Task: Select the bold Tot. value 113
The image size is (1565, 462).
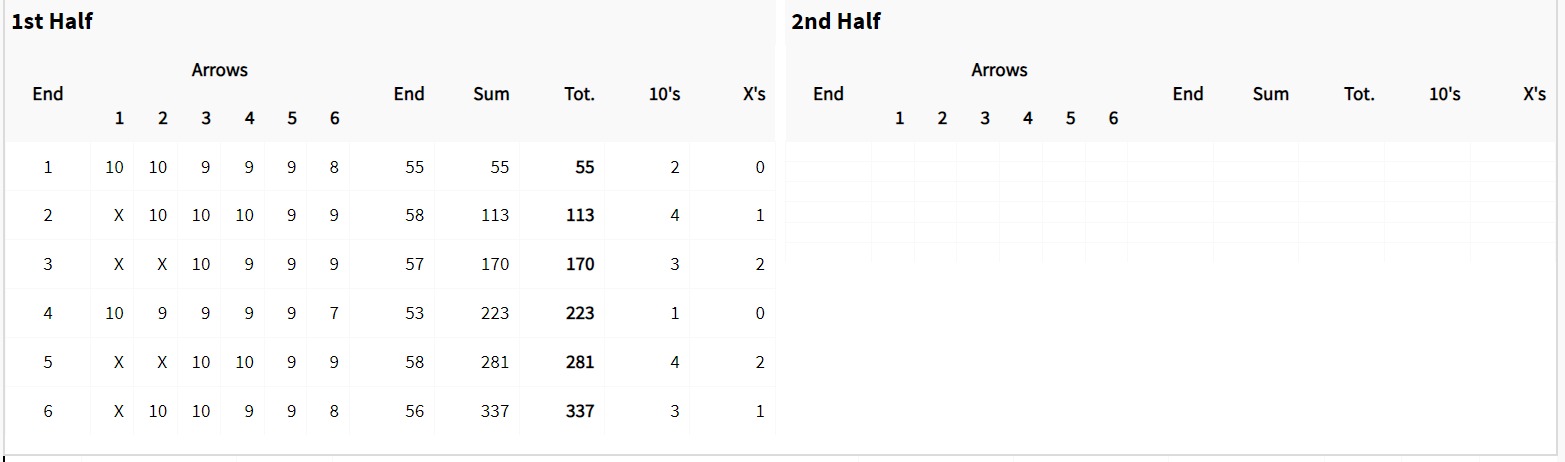Action: [x=580, y=215]
